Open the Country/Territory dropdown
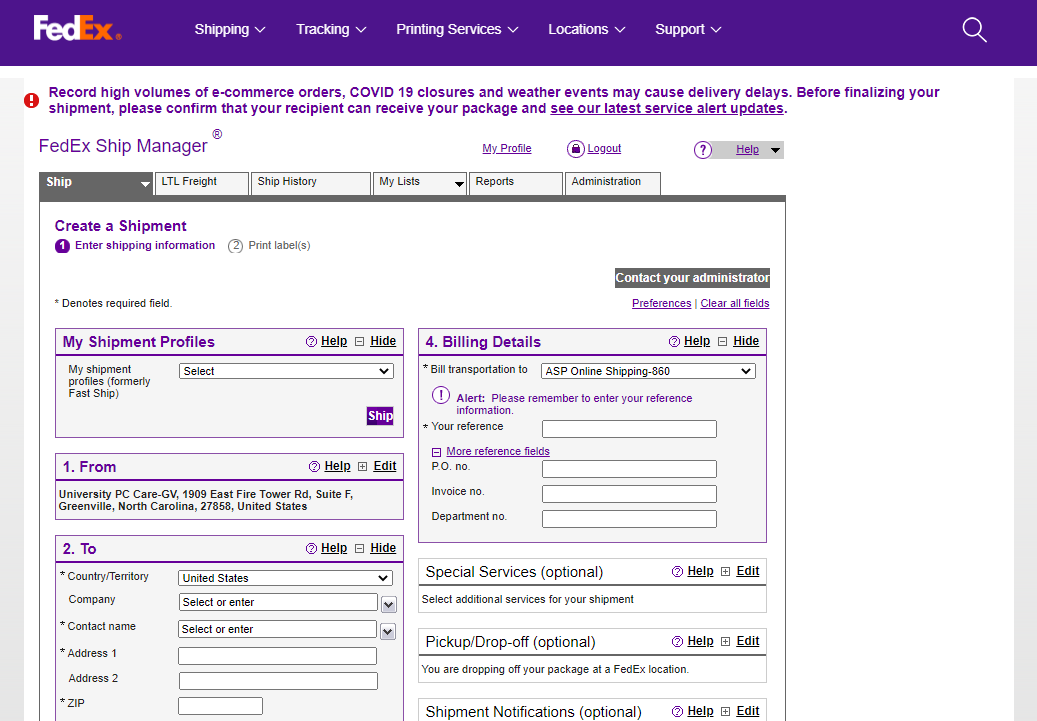This screenshot has height=721, width=1037. (x=285, y=578)
